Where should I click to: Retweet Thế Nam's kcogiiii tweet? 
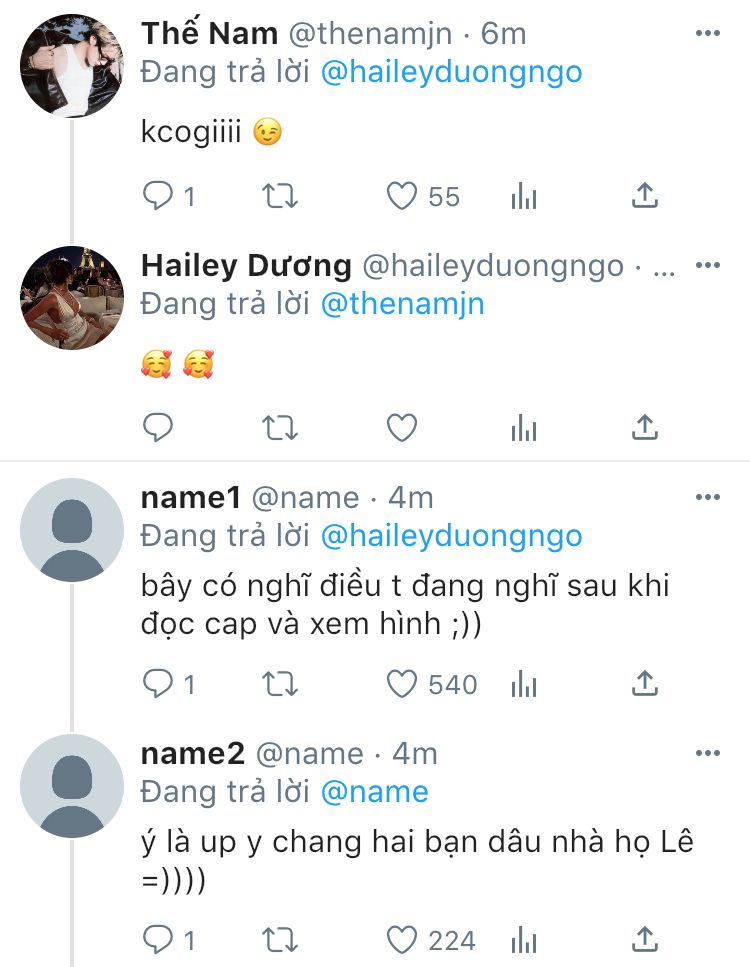(x=280, y=196)
